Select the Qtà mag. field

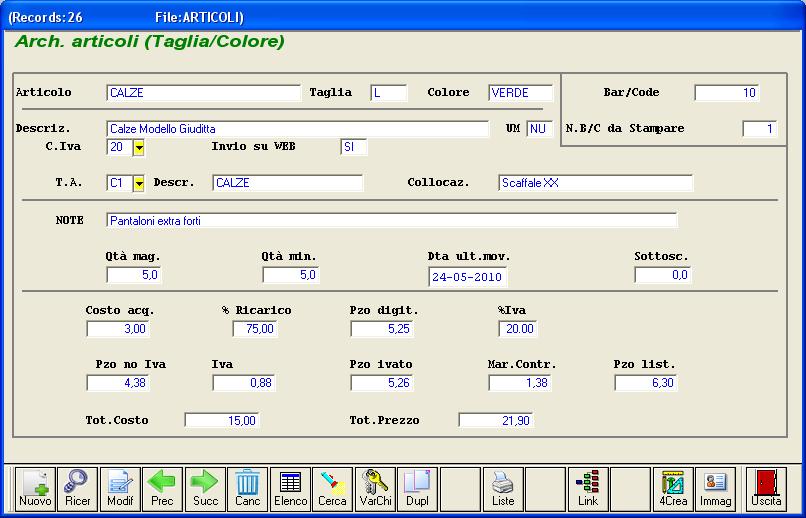click(x=134, y=275)
